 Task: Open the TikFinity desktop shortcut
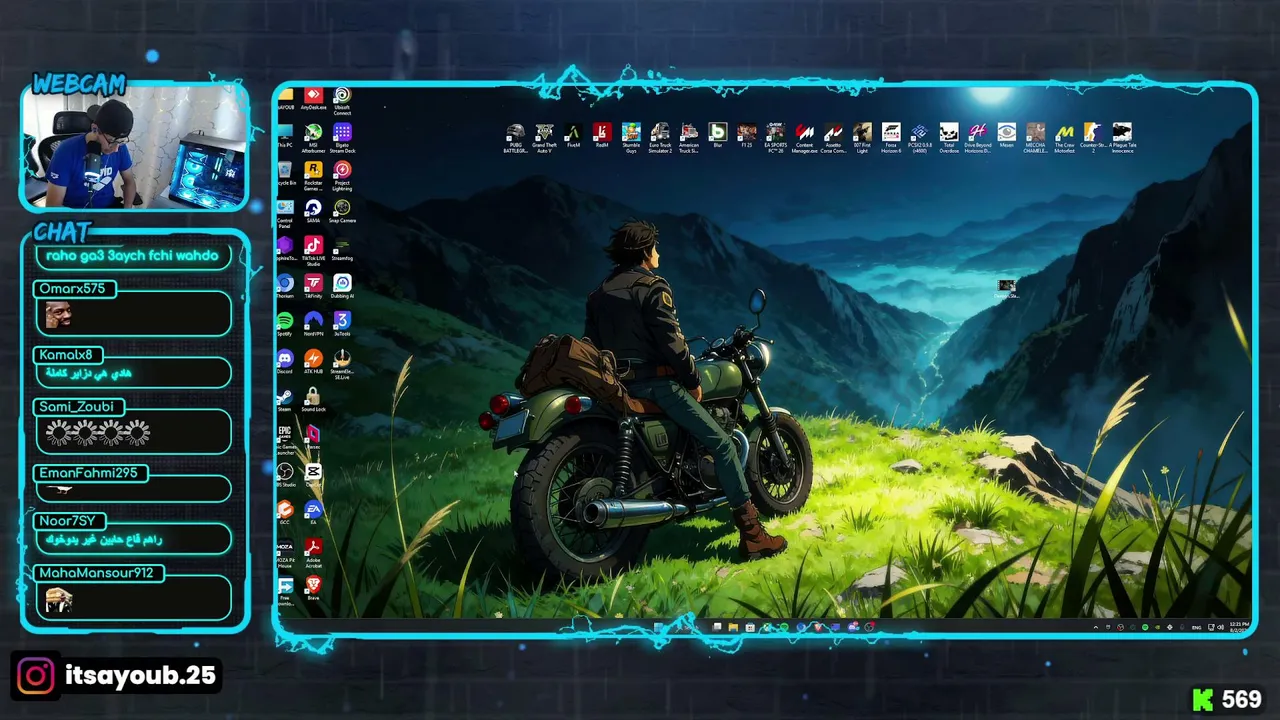(313, 287)
